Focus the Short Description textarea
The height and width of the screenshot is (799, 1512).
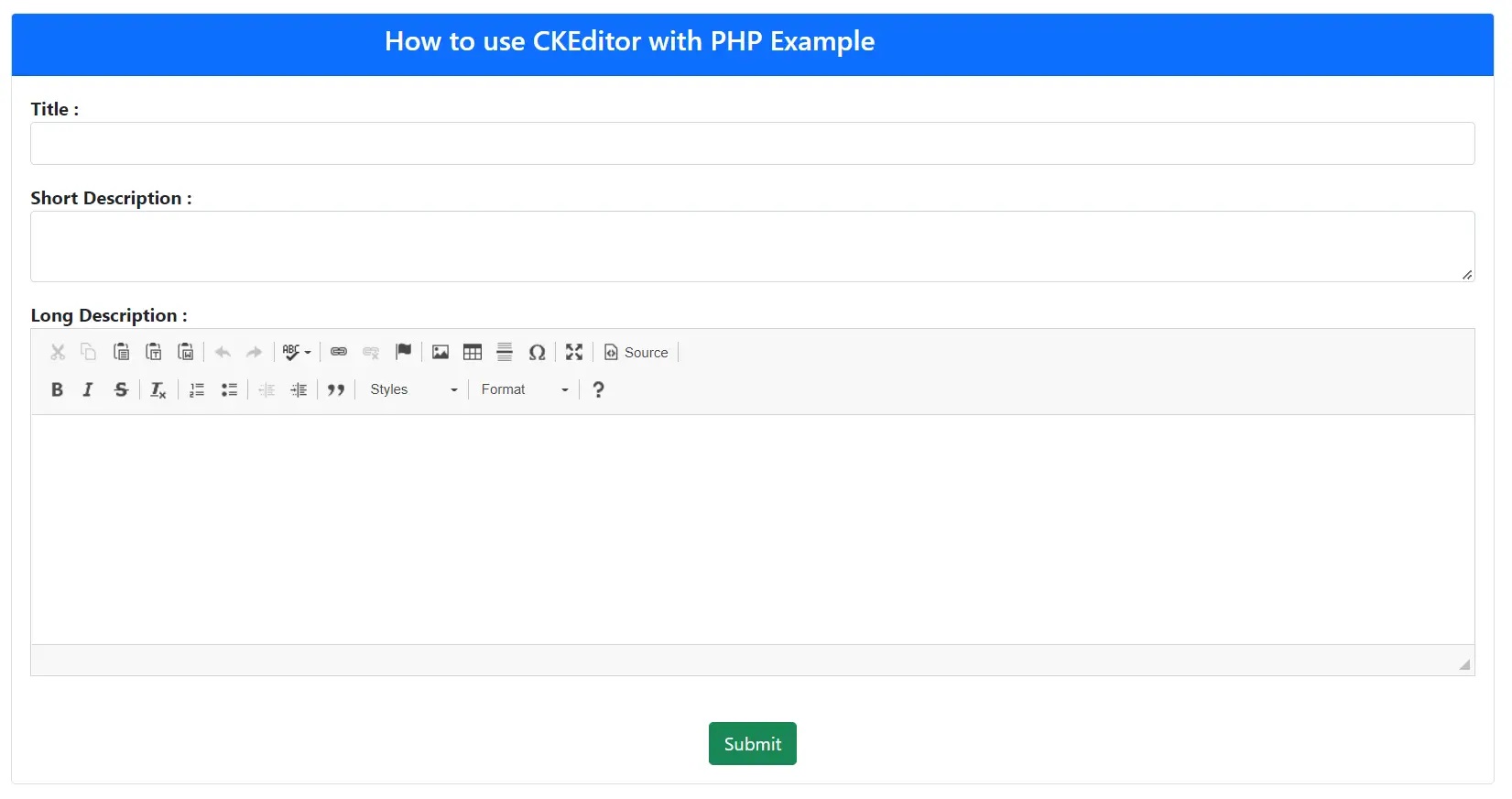pyautogui.click(x=752, y=246)
